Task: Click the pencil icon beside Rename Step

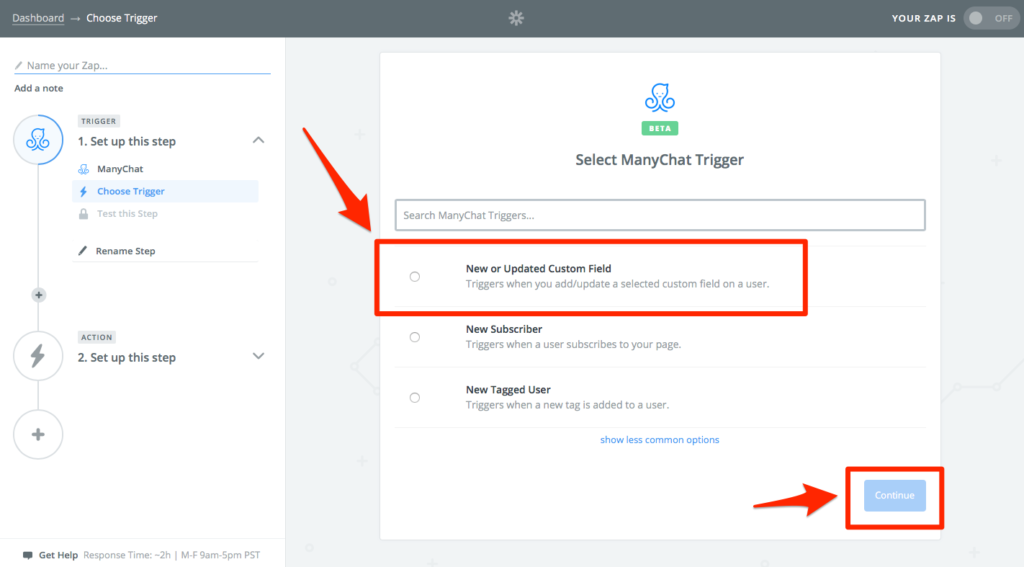Action: click(x=83, y=251)
